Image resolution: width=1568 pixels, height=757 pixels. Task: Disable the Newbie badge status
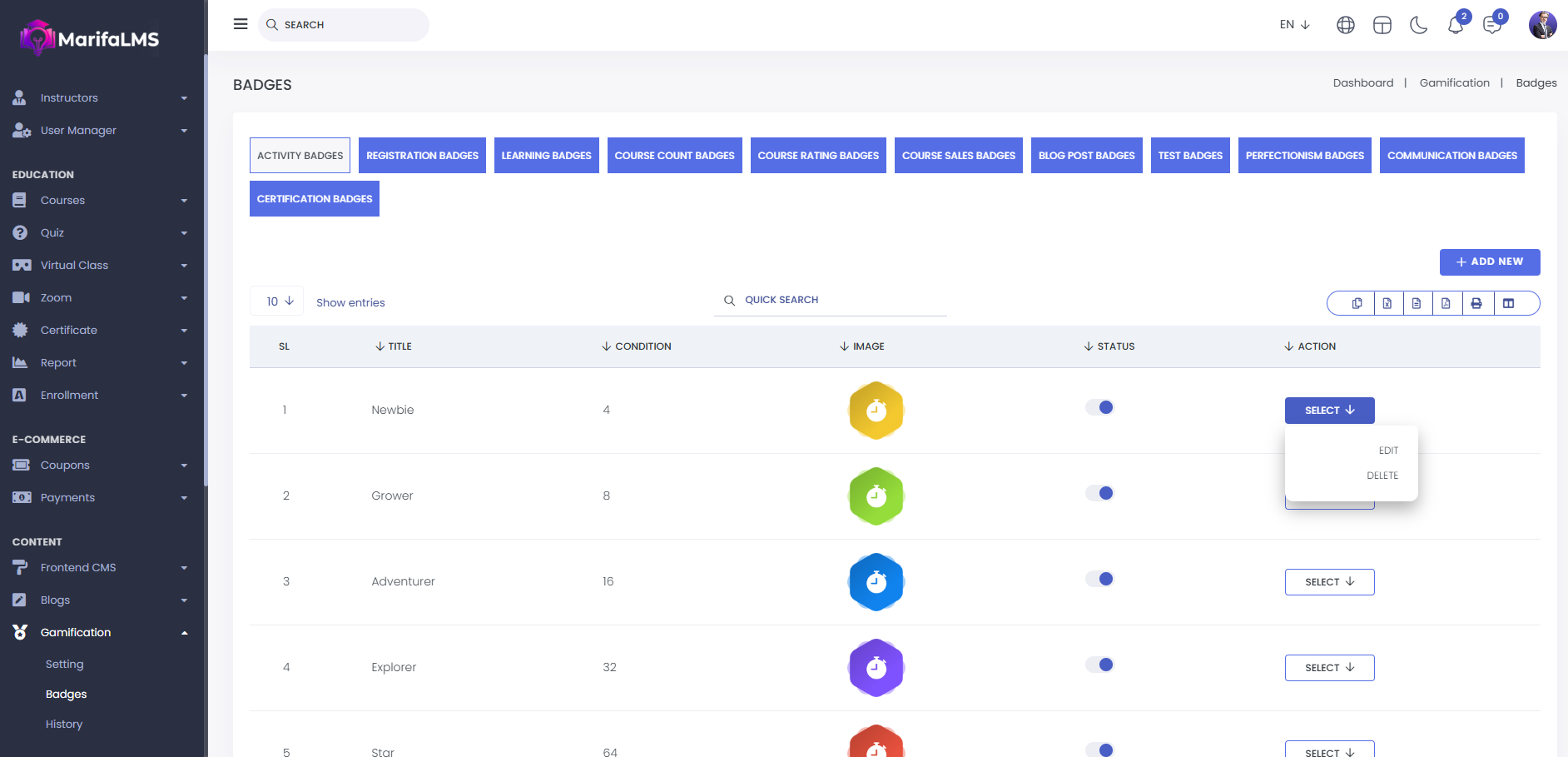point(1099,407)
